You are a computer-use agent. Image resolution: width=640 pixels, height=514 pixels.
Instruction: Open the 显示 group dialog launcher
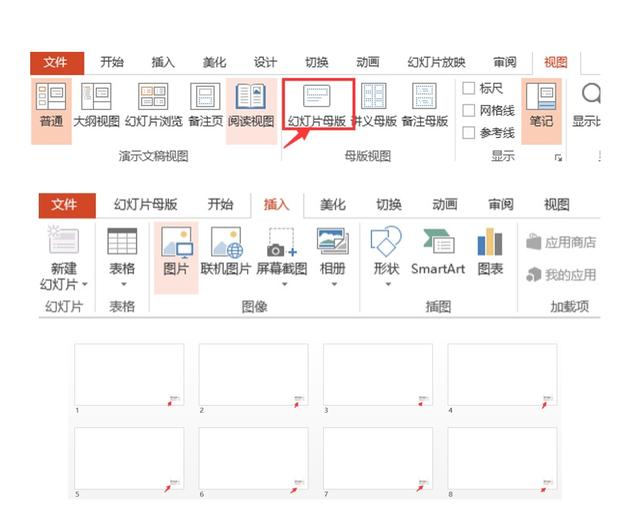coord(558,158)
